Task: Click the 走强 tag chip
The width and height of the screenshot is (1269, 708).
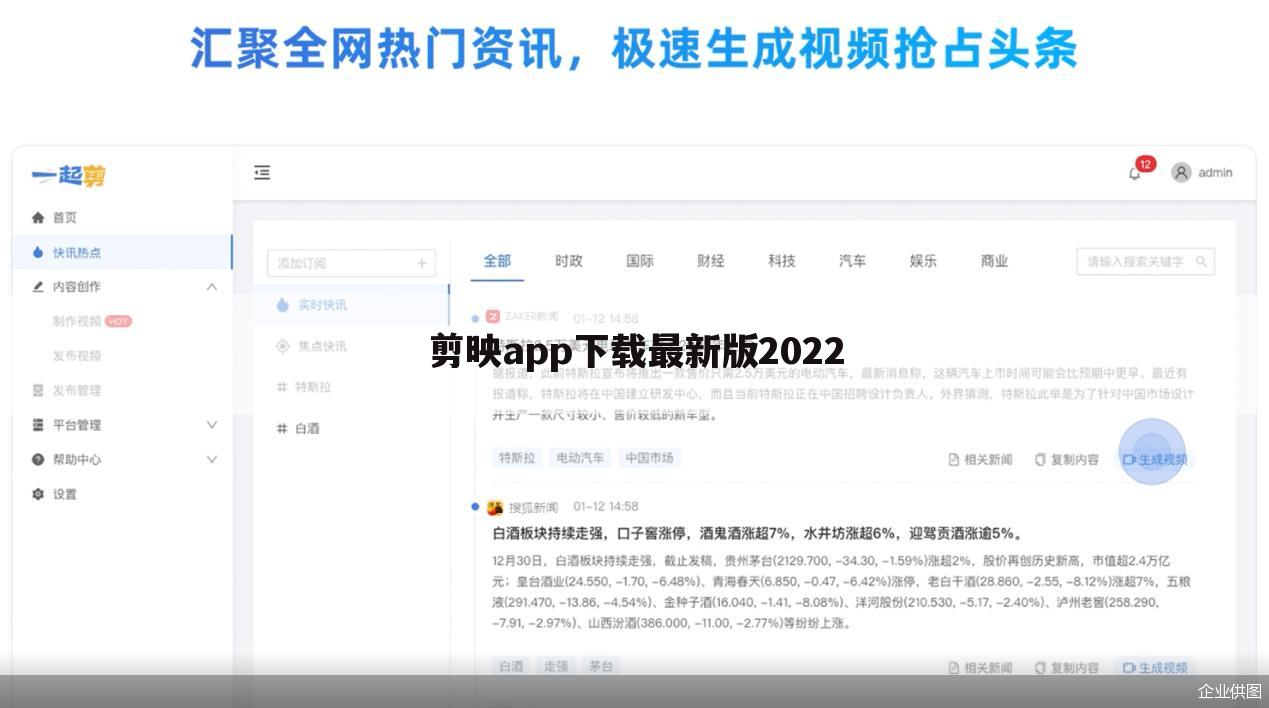Action: pos(556,666)
